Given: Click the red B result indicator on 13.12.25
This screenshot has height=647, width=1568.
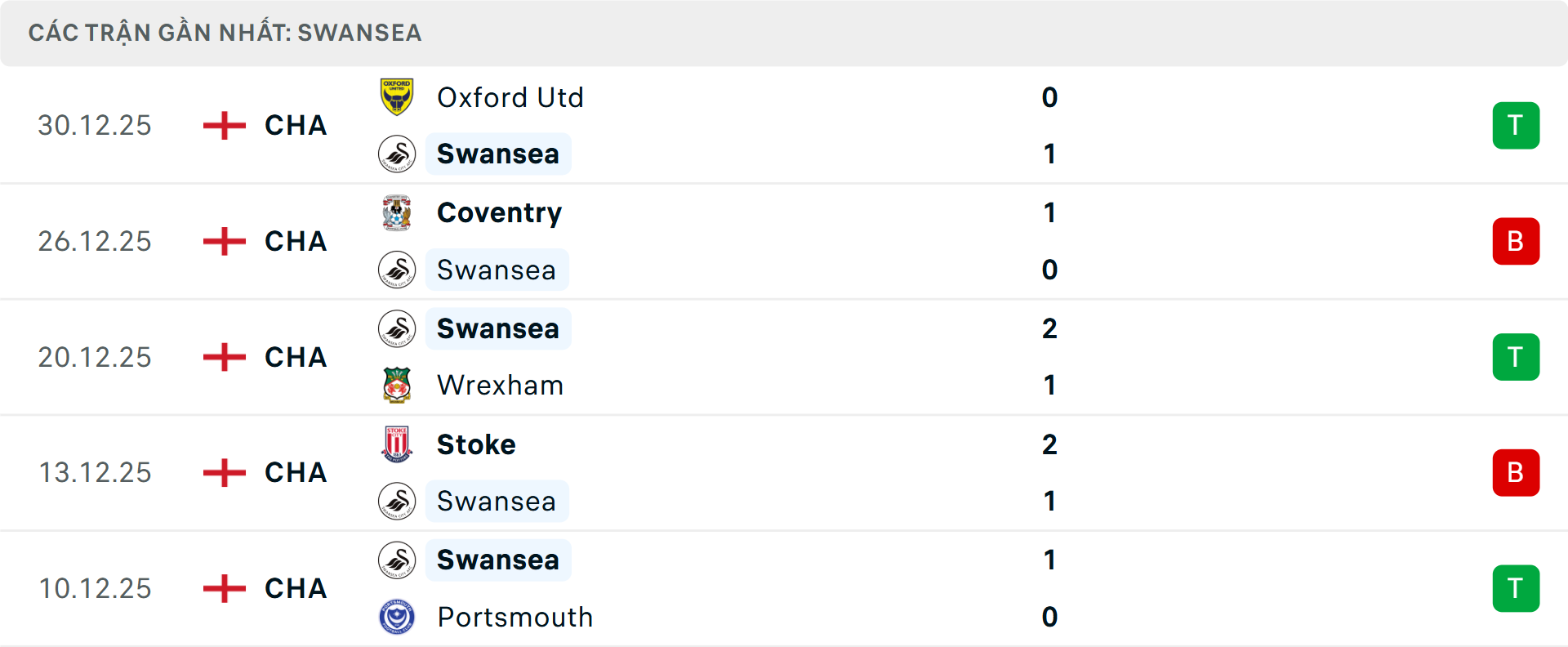Looking at the screenshot, I should (1516, 472).
